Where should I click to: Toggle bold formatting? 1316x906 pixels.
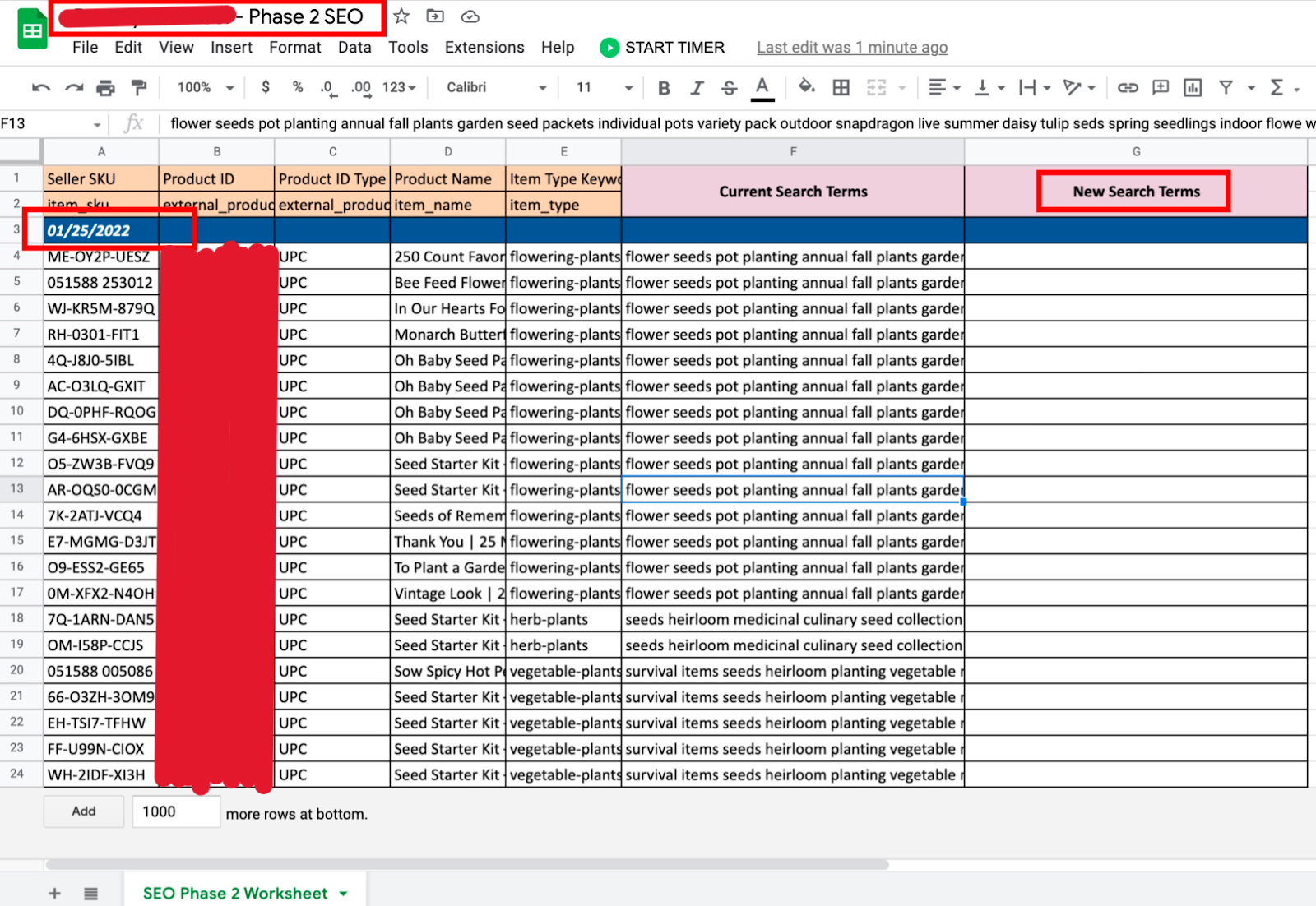[x=664, y=88]
